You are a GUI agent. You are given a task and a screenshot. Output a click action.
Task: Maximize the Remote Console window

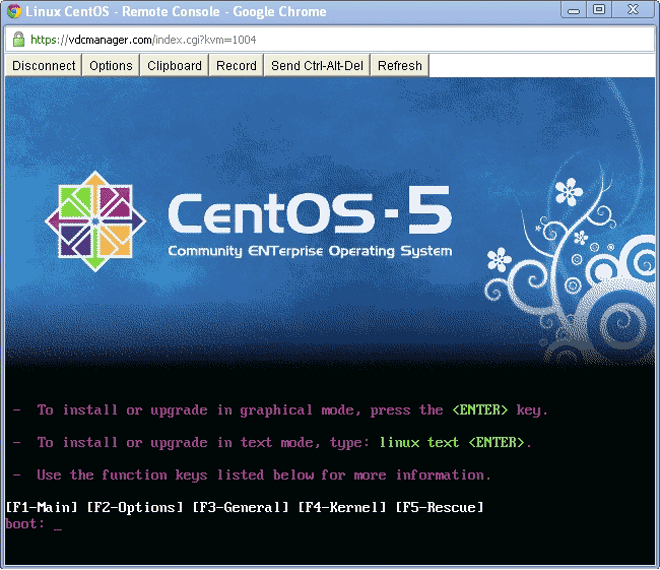(599, 10)
